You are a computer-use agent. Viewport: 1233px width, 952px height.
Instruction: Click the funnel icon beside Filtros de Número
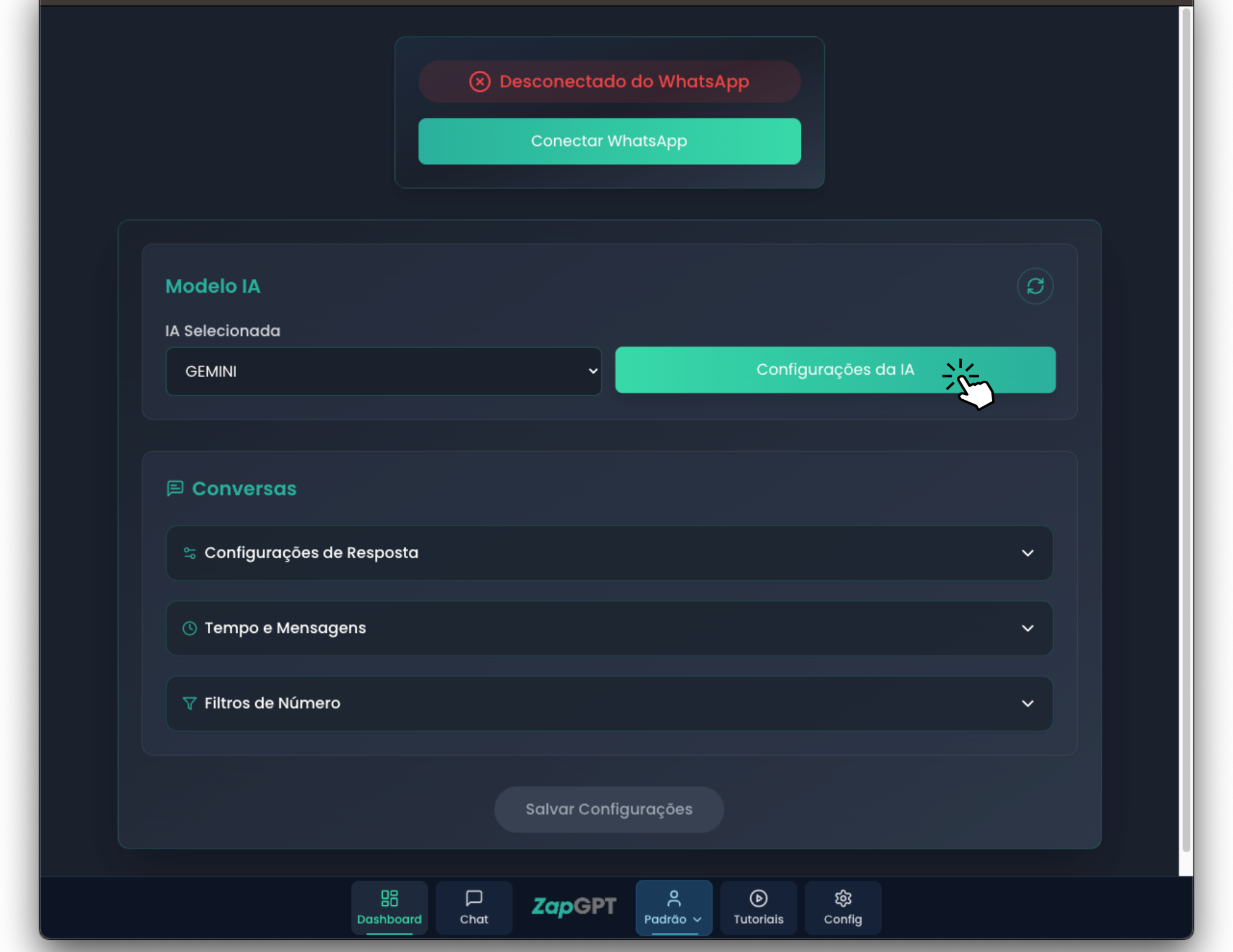(x=190, y=703)
